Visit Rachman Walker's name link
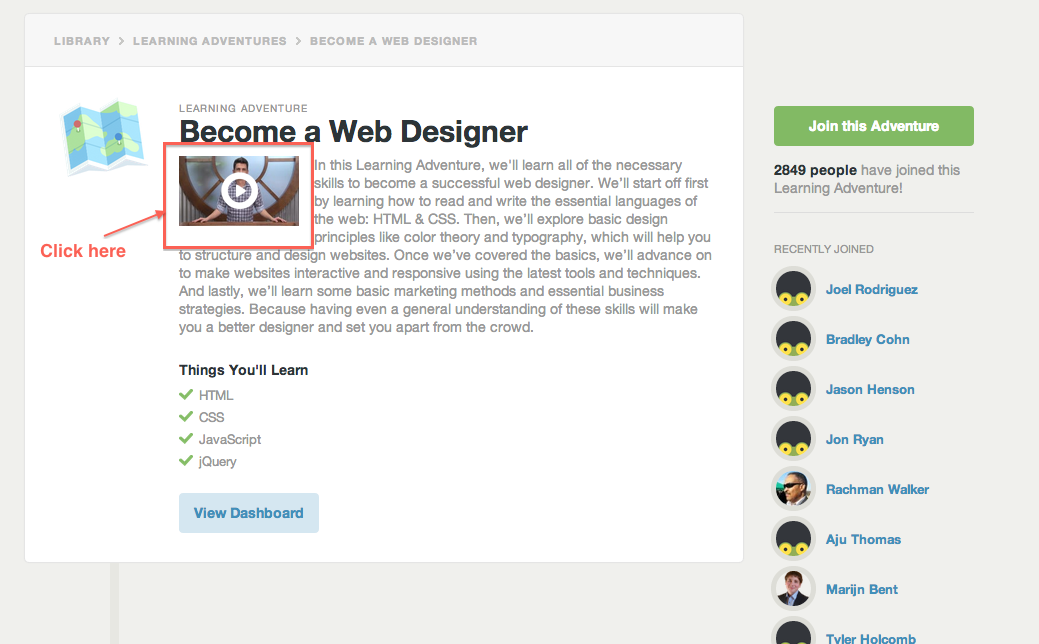1039x644 pixels. tap(877, 489)
